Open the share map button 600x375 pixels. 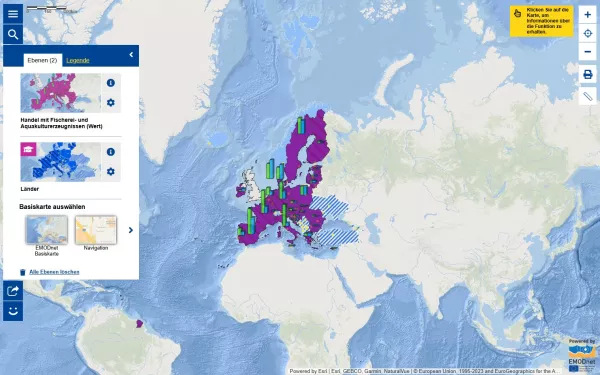[x=13, y=291]
